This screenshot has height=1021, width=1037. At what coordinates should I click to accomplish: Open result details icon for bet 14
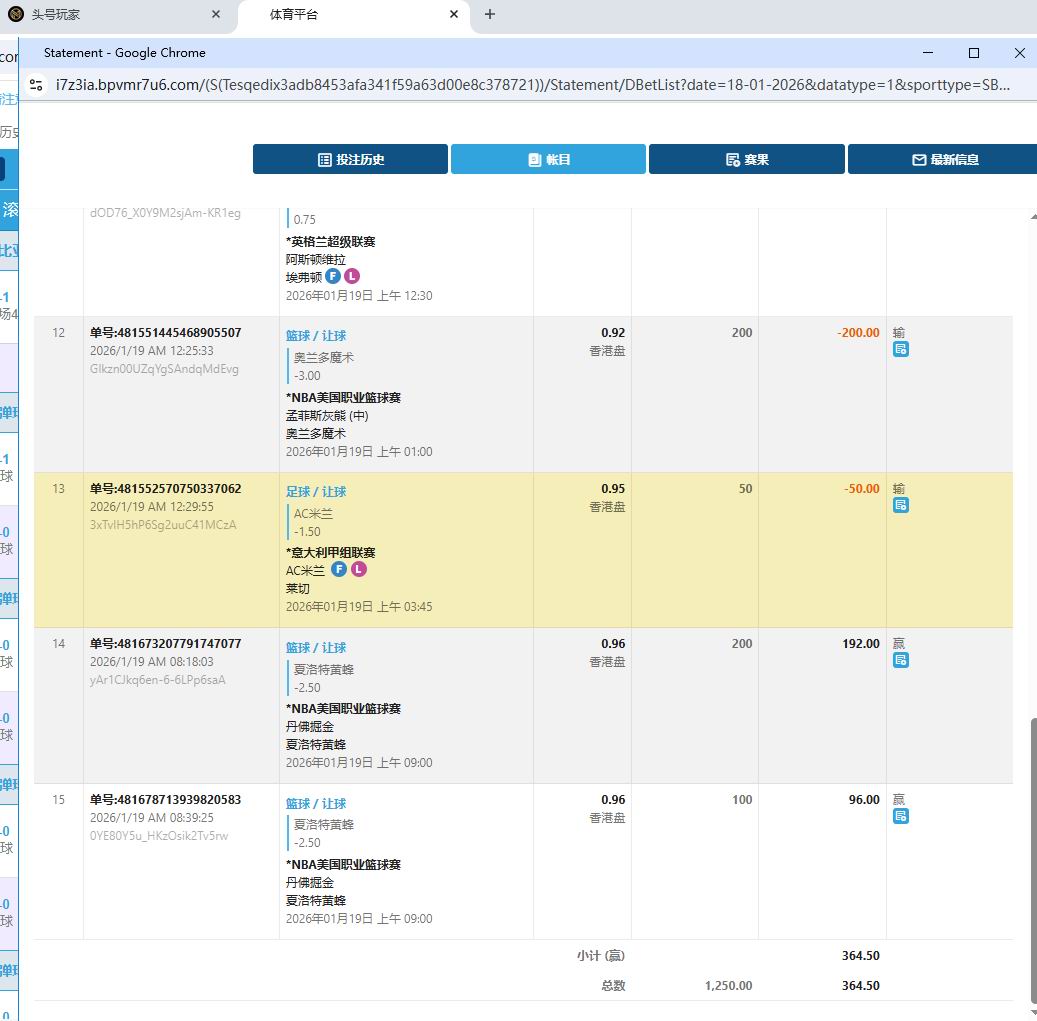(x=900, y=660)
